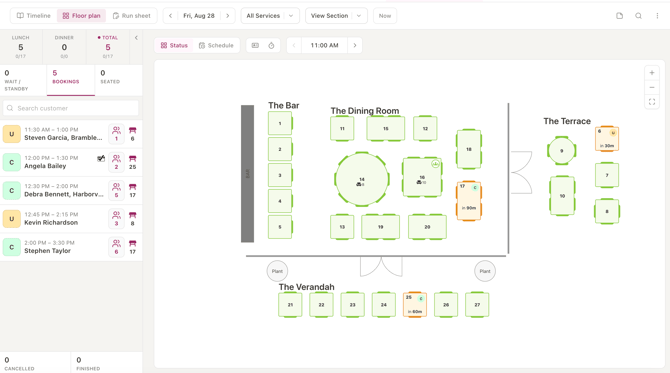Toggle the Status floor view
This screenshot has height=373, width=670.
pos(174,45)
